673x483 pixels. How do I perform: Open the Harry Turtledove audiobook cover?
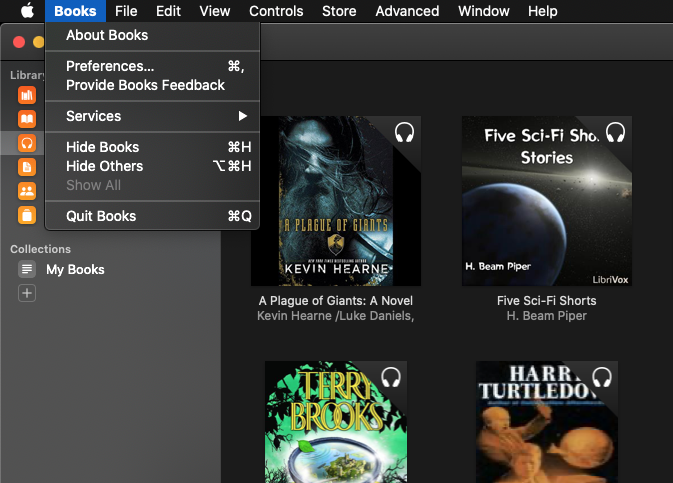(x=547, y=422)
